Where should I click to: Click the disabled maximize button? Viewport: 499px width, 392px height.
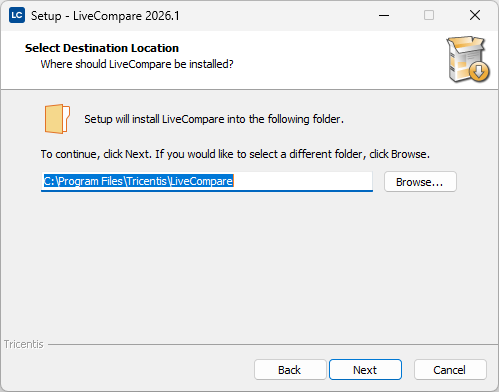(x=429, y=15)
